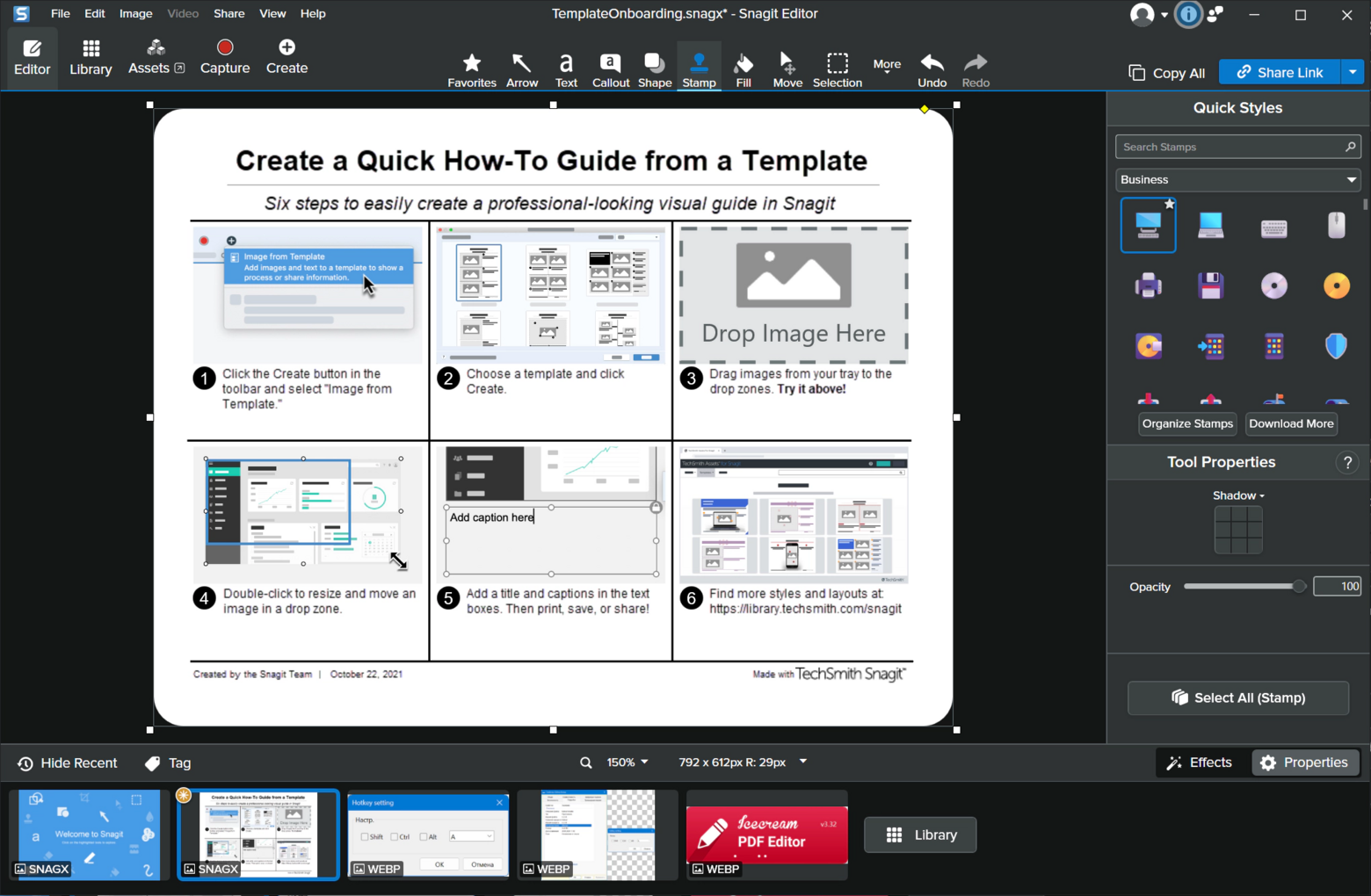The height and width of the screenshot is (896, 1371).
Task: Open the feedback icon beside info
Action: pyautogui.click(x=1215, y=14)
